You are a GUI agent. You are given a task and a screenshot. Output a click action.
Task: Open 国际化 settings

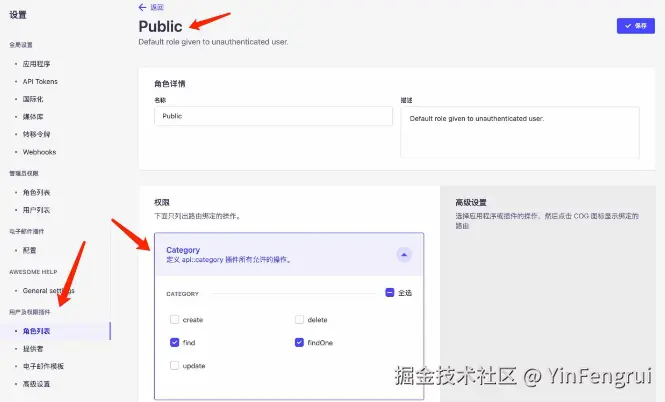point(33,99)
